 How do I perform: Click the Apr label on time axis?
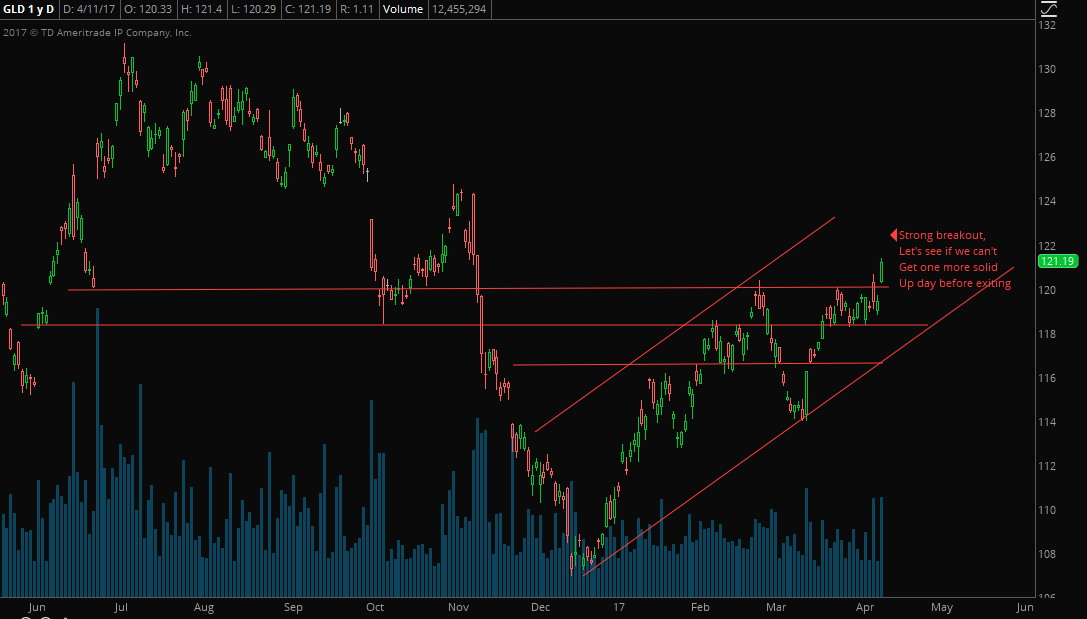click(x=864, y=607)
